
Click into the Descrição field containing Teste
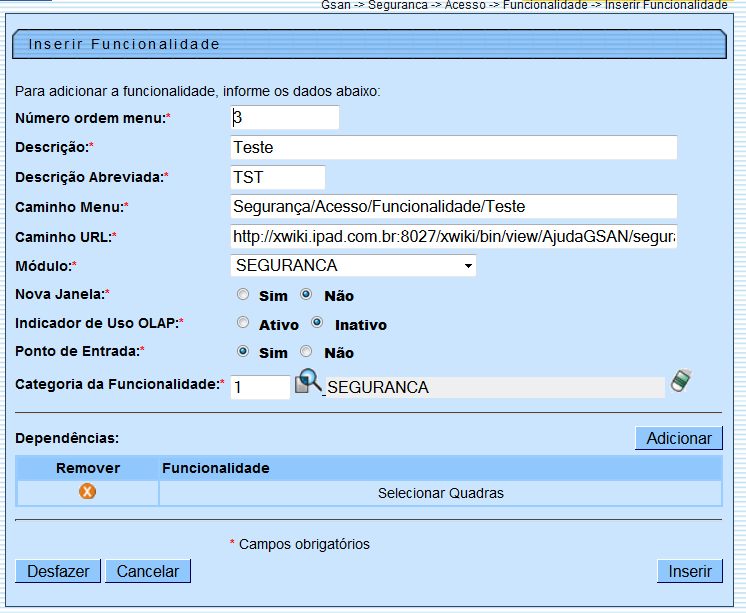coord(453,148)
